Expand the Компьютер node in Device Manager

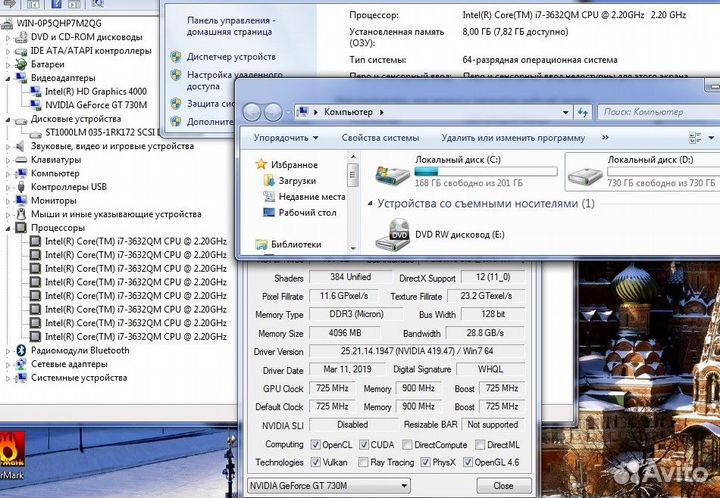[x=8, y=173]
